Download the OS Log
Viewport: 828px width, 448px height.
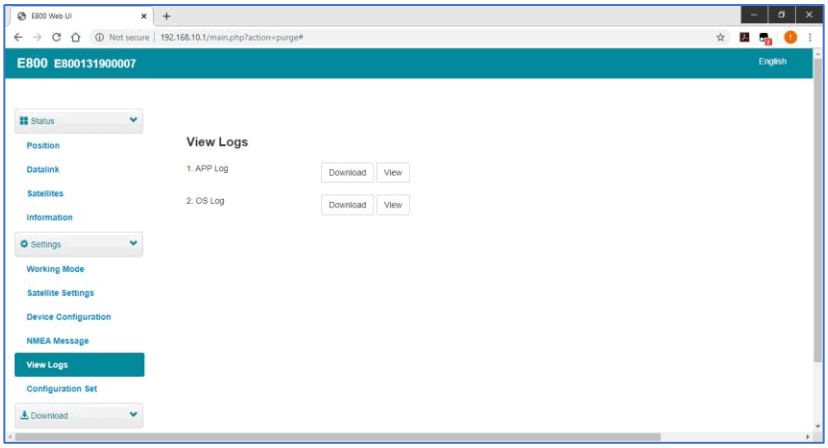tap(347, 205)
